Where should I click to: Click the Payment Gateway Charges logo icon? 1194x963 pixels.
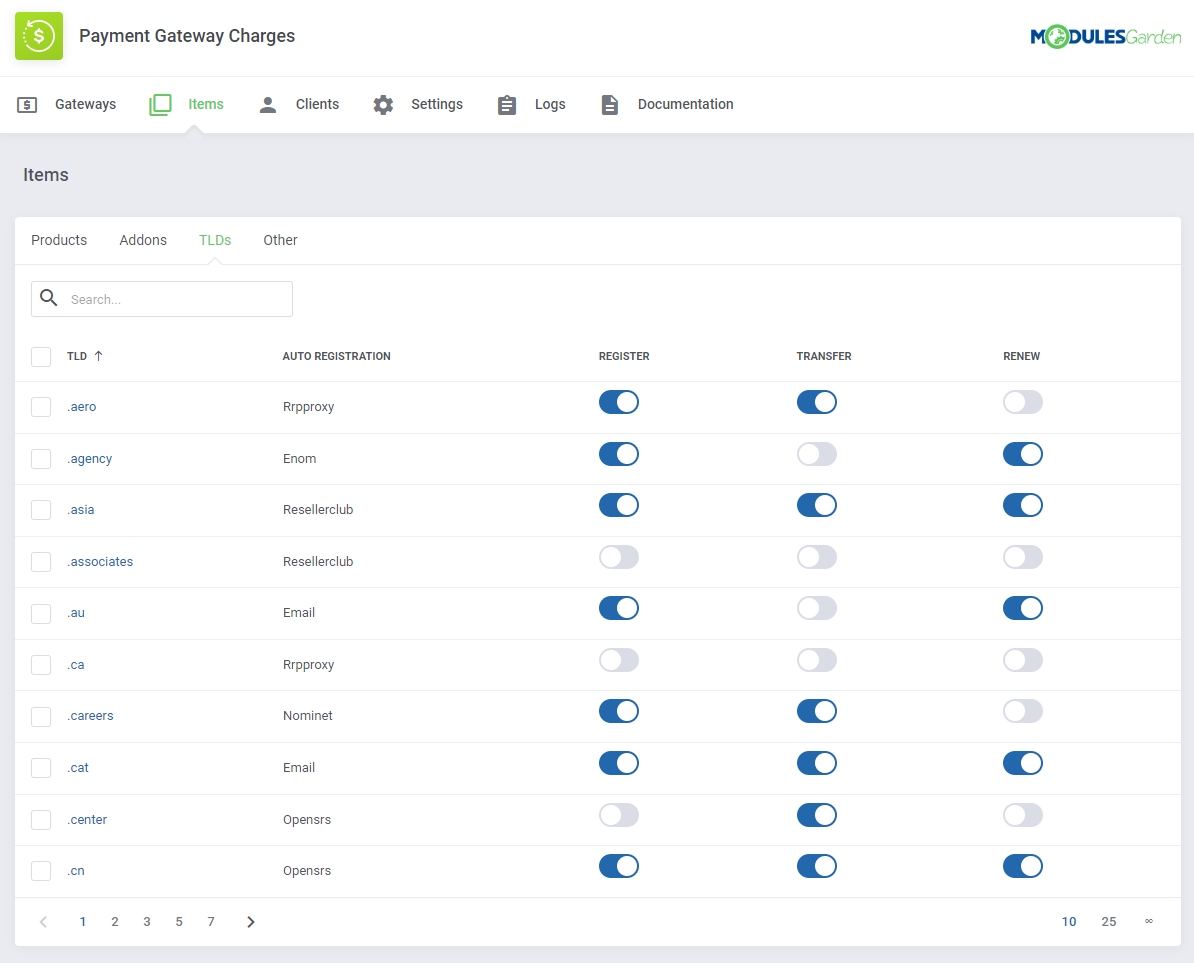click(x=39, y=36)
